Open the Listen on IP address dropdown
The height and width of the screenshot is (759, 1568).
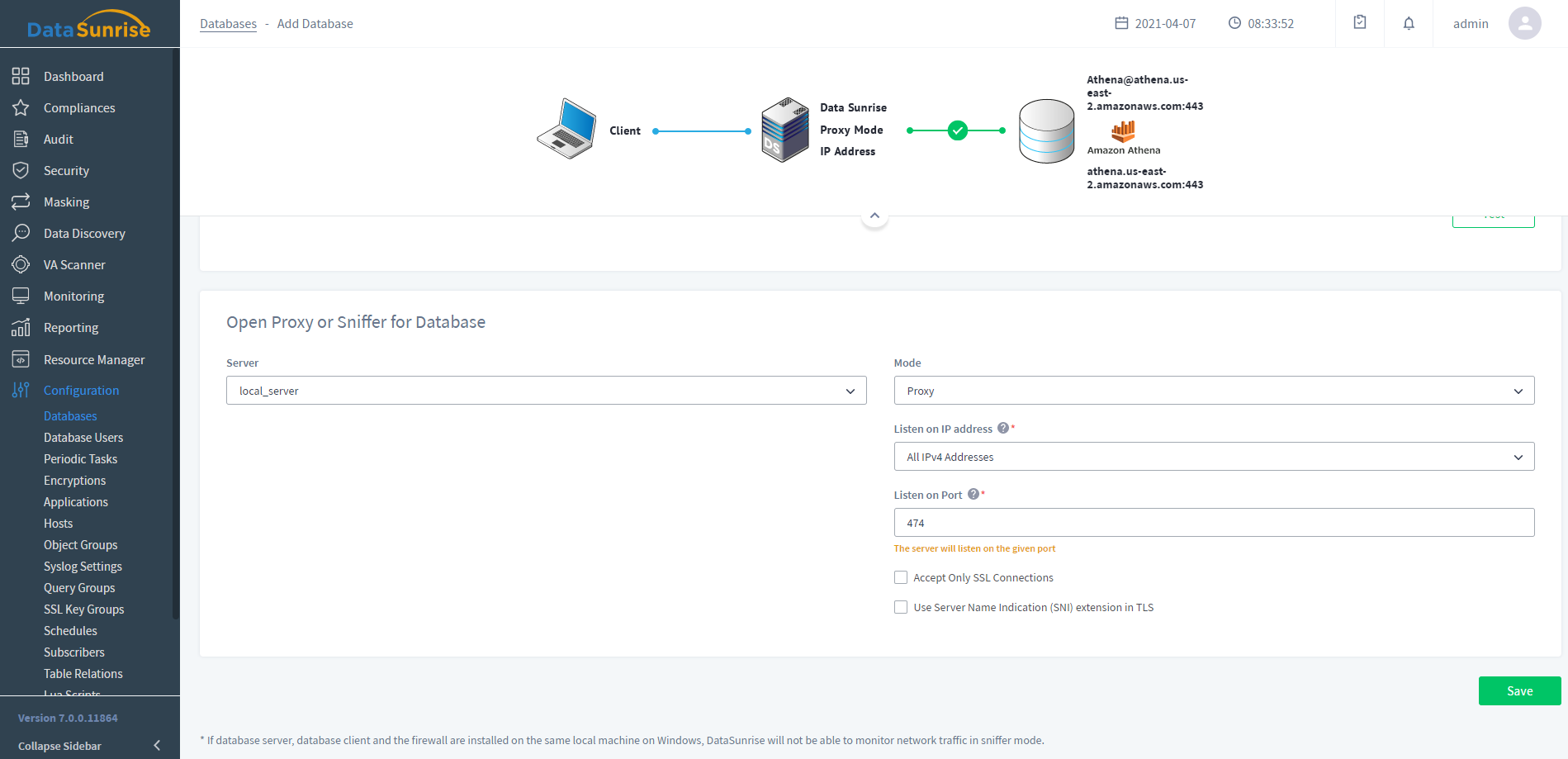[x=1213, y=457]
